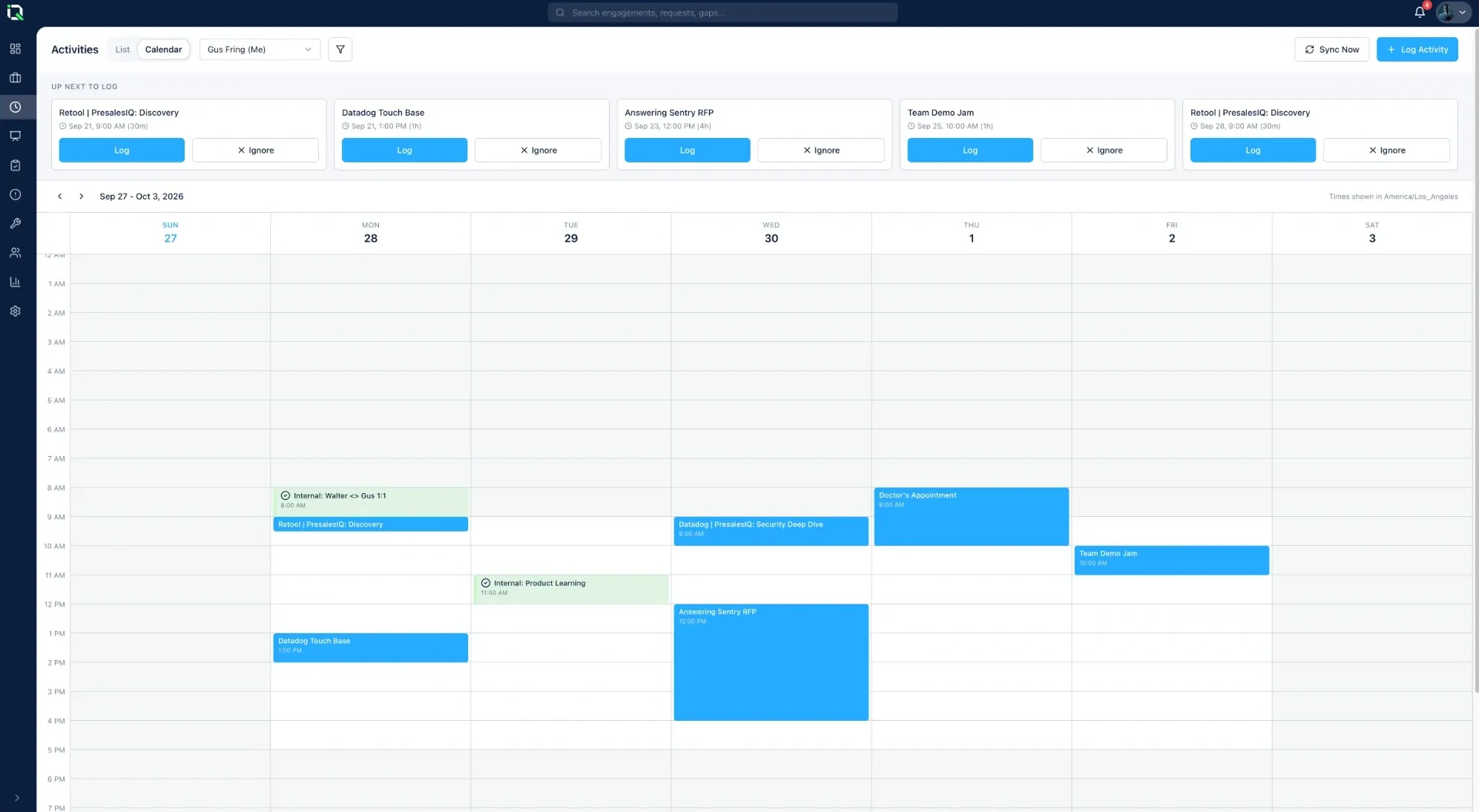Open Datadog Touch Base calendar event
This screenshot has width=1479, height=812.
[371, 647]
